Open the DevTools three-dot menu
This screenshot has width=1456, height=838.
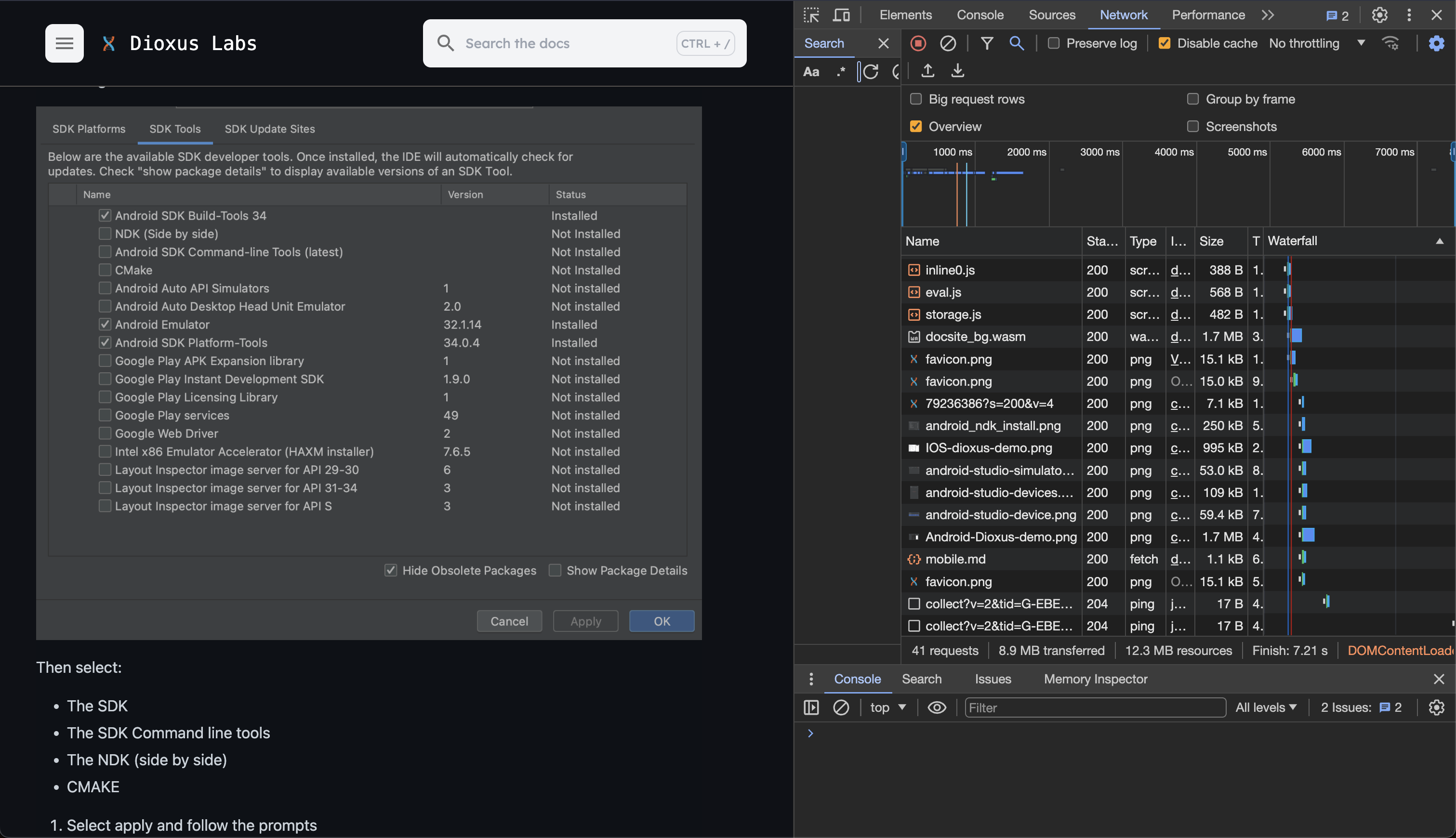click(1409, 15)
